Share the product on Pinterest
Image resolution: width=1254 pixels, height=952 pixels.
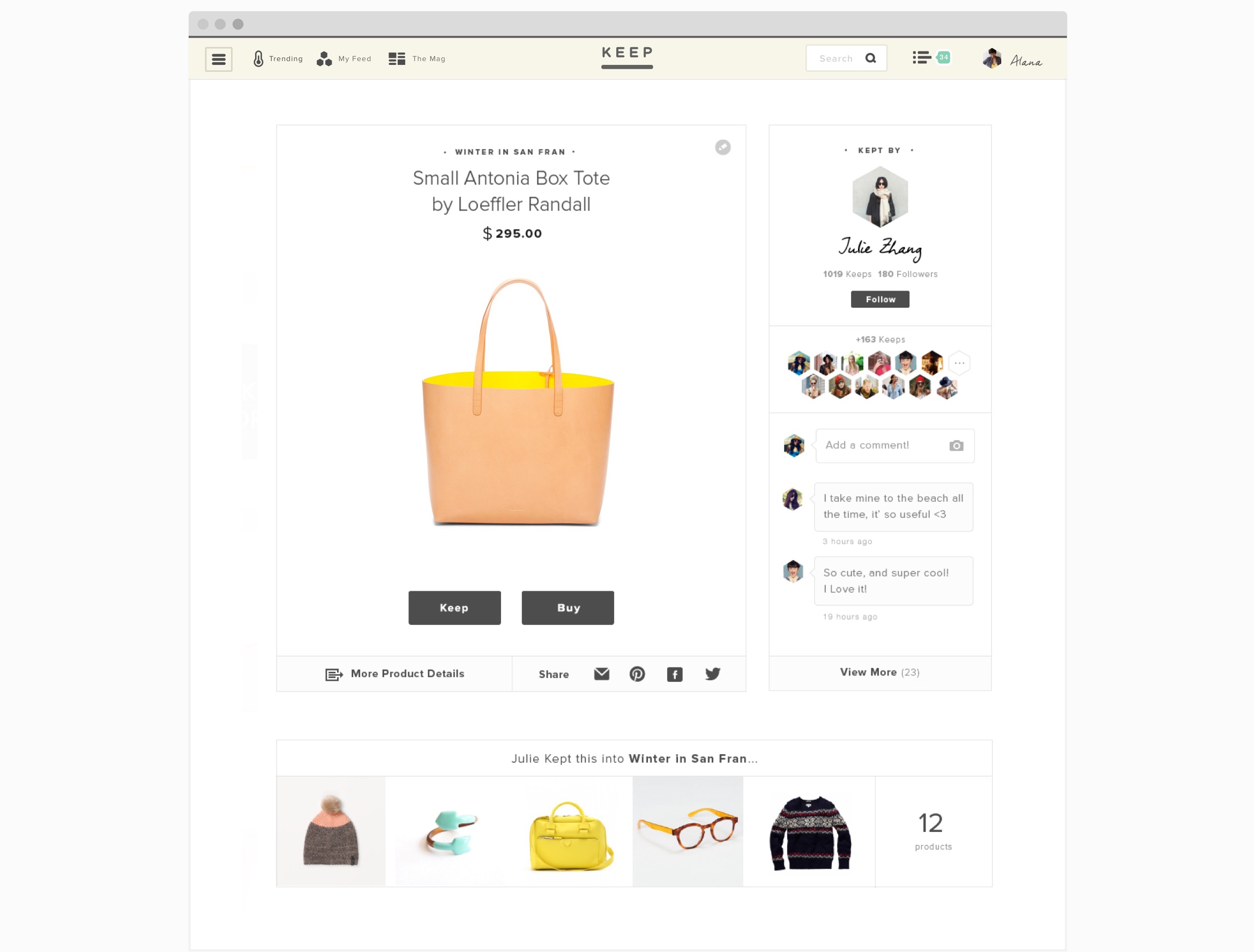coord(637,674)
